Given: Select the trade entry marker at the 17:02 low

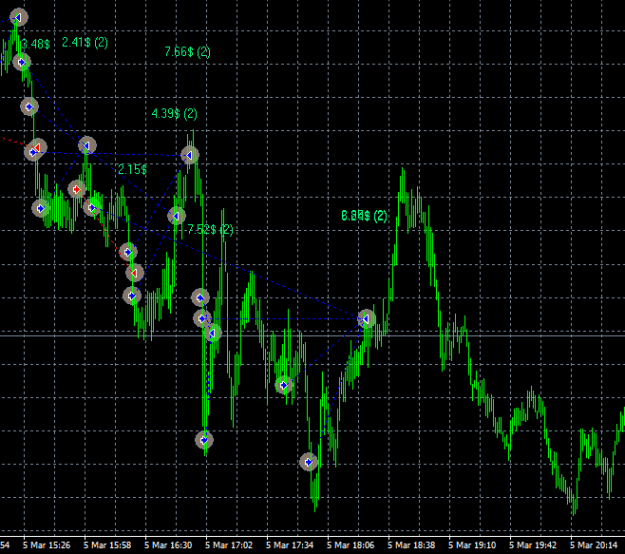Looking at the screenshot, I should 204,440.
